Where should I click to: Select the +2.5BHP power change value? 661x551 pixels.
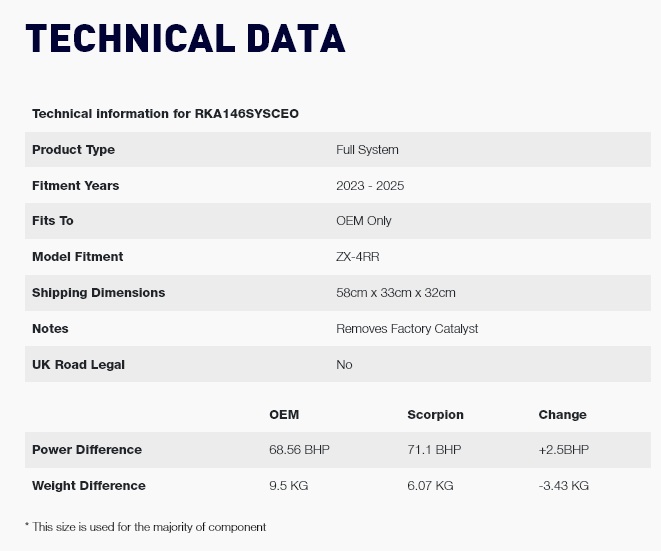tap(564, 450)
